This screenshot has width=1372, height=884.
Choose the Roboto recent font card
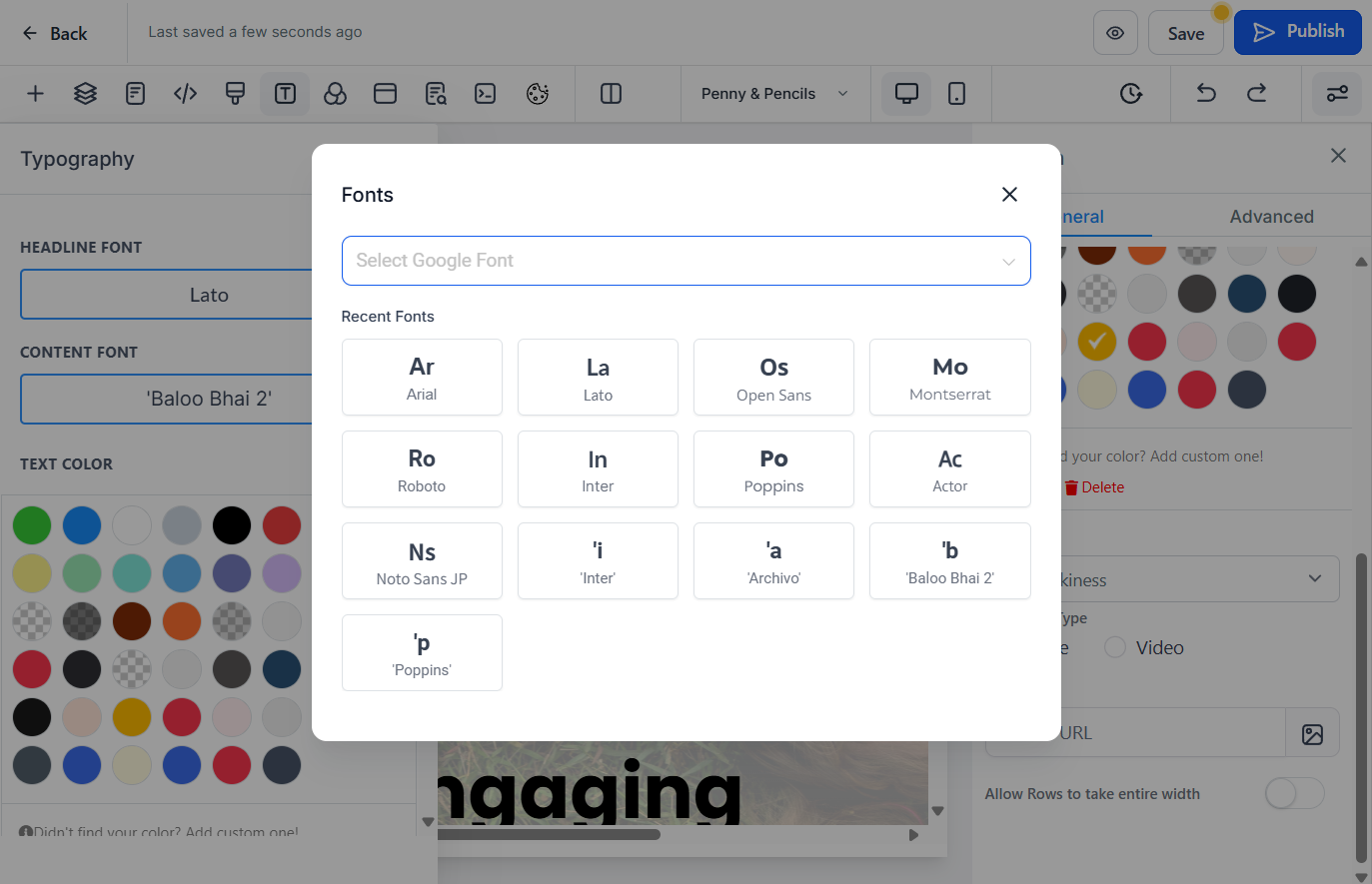coord(422,468)
